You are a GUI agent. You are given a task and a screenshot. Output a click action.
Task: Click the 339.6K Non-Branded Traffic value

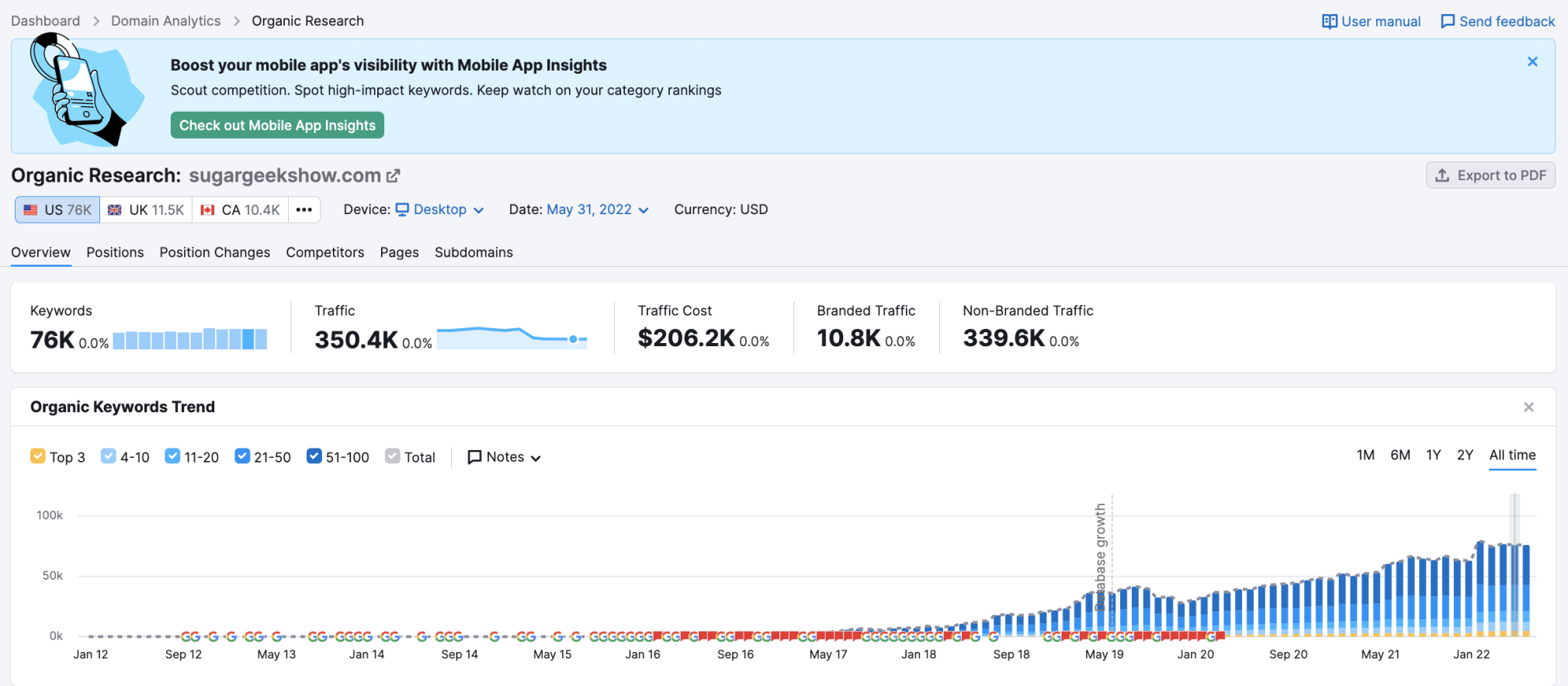pyautogui.click(x=1004, y=338)
